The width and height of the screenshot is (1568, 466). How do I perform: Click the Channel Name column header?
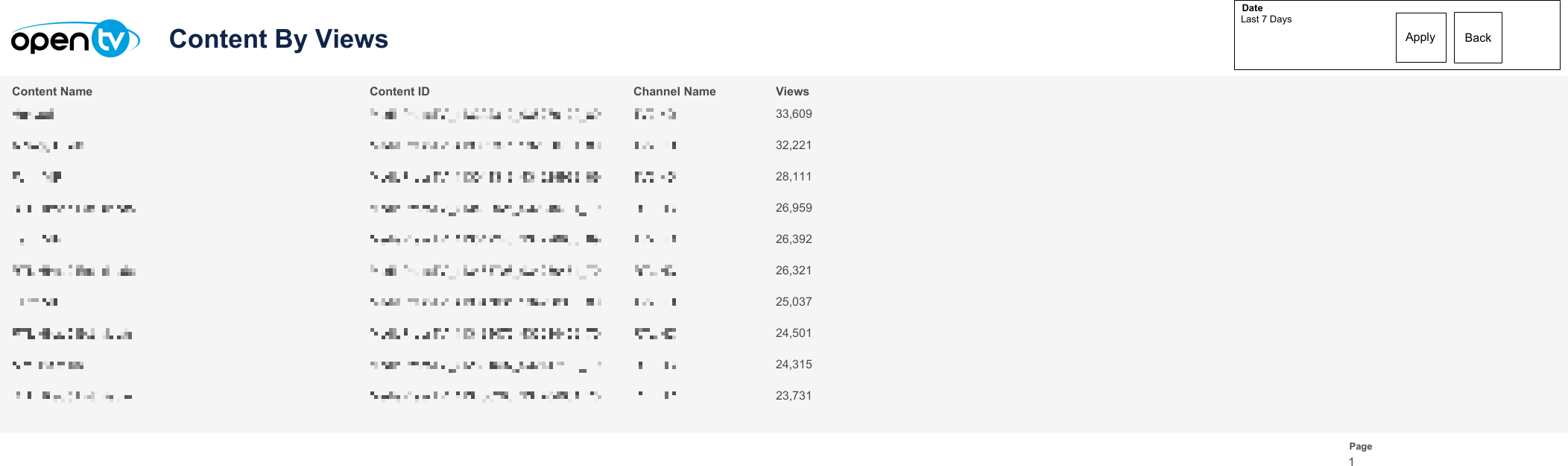coord(674,92)
